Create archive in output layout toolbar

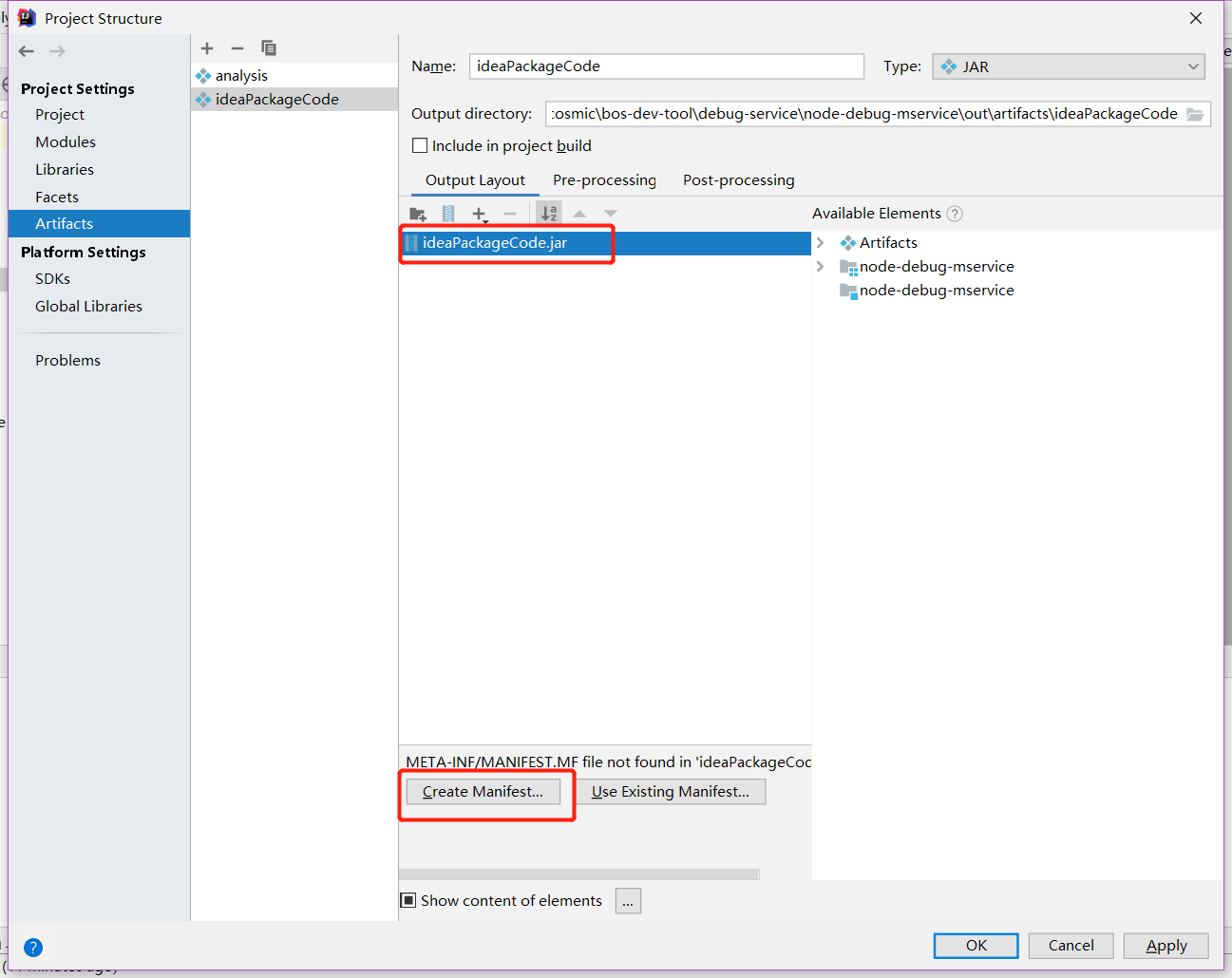448,214
